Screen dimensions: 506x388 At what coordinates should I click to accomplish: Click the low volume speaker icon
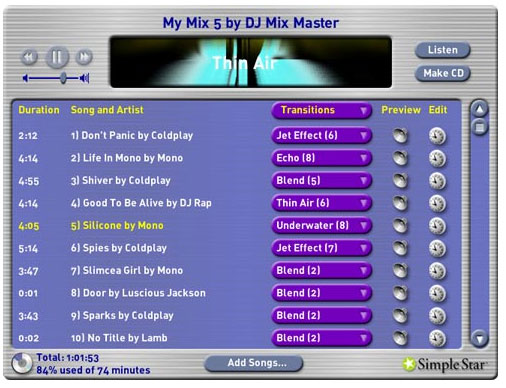25,78
